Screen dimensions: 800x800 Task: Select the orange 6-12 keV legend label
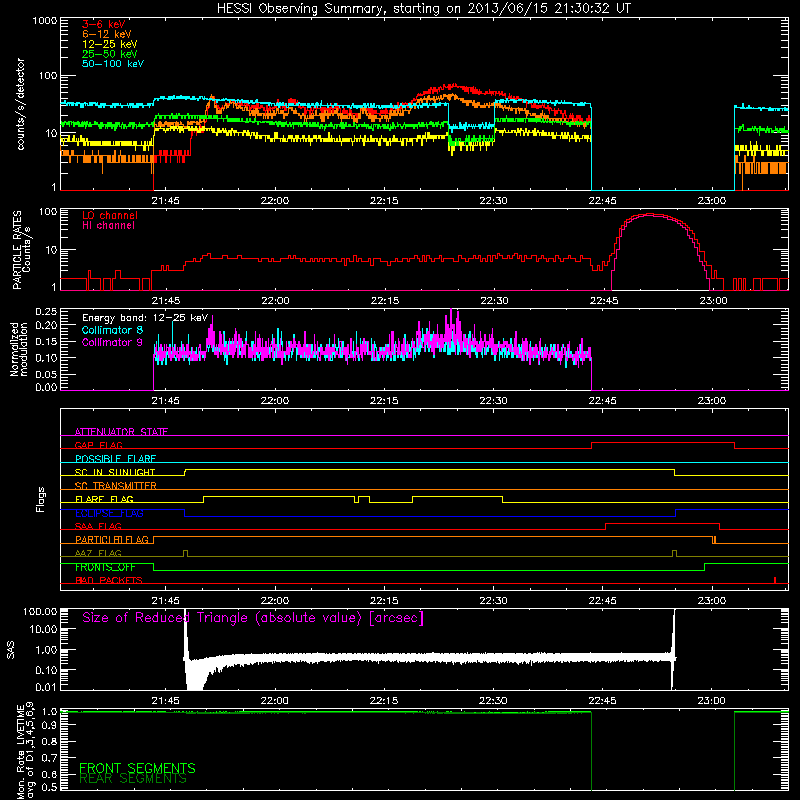(x=107, y=34)
